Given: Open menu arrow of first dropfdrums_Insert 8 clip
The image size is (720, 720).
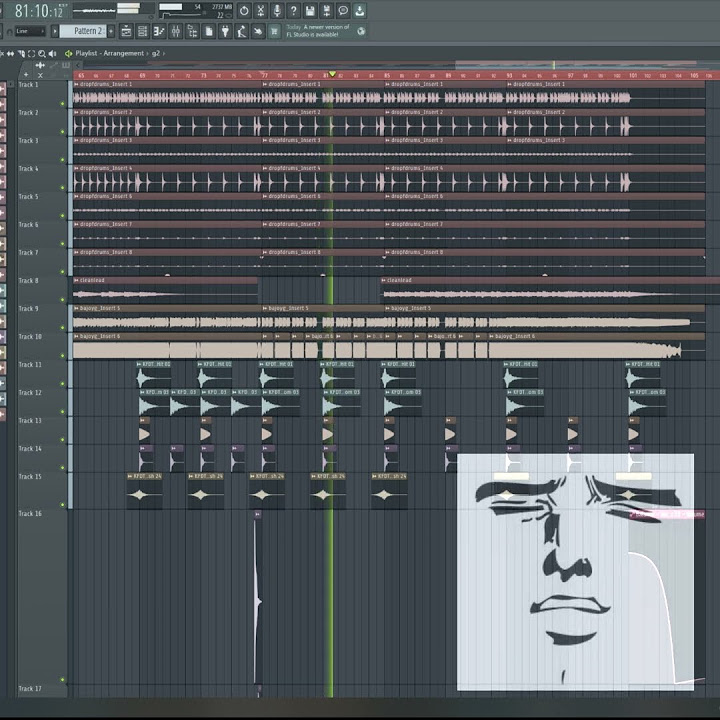Looking at the screenshot, I should (76, 252).
